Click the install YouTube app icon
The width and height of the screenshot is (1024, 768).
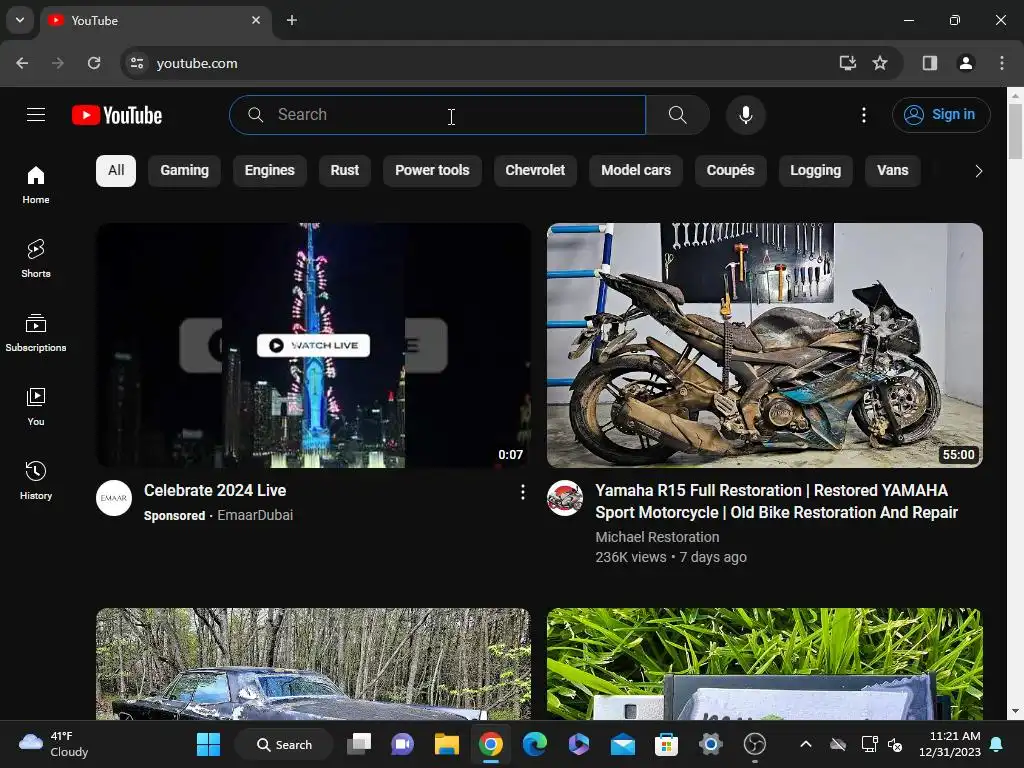(x=847, y=63)
